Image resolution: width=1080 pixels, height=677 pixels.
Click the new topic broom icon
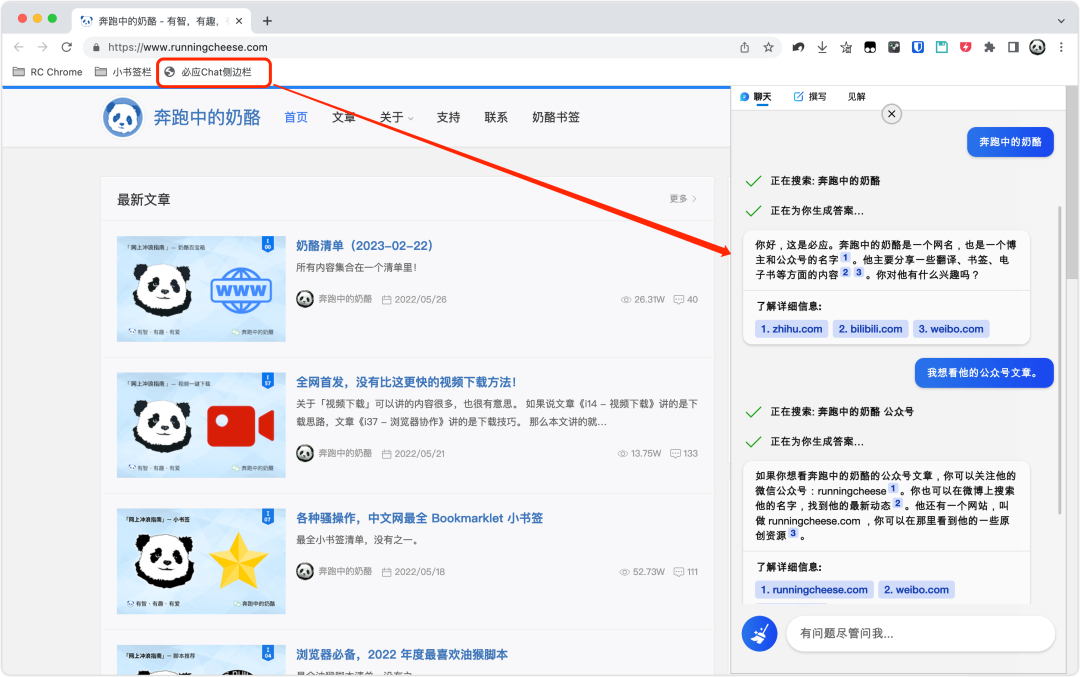point(759,633)
